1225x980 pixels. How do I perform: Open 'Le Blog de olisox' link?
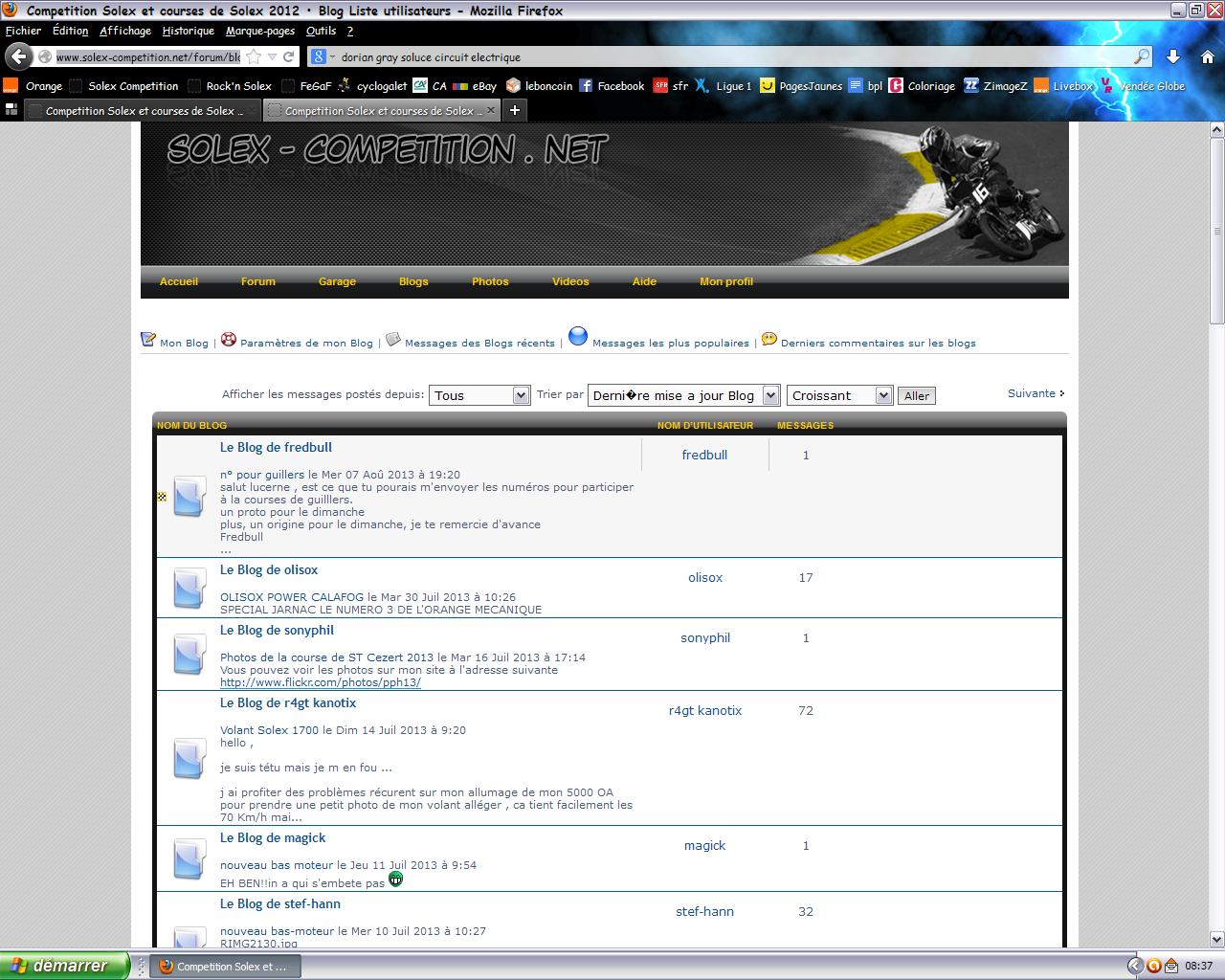(269, 569)
